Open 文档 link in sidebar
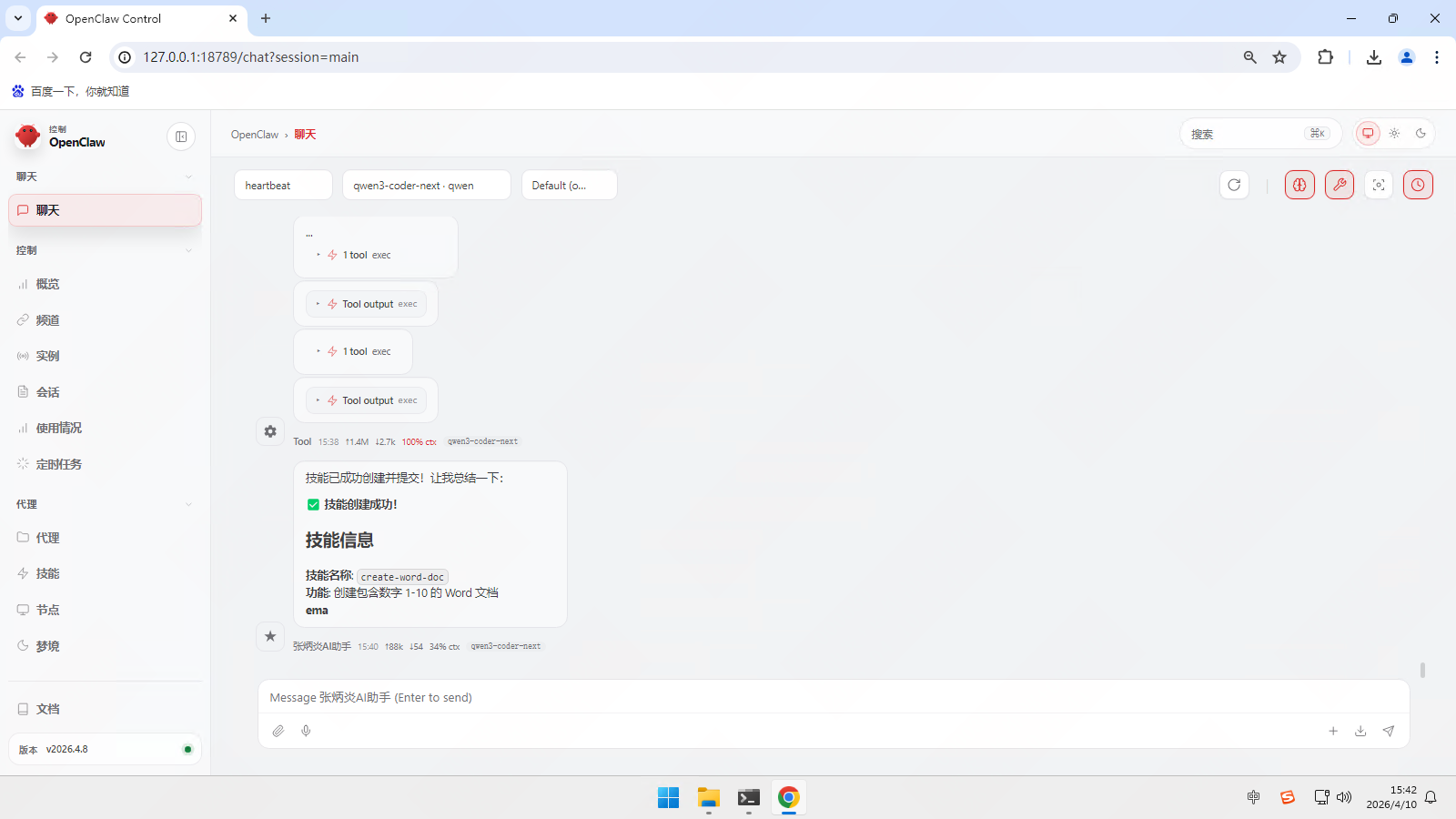Image resolution: width=1456 pixels, height=819 pixels. point(47,709)
